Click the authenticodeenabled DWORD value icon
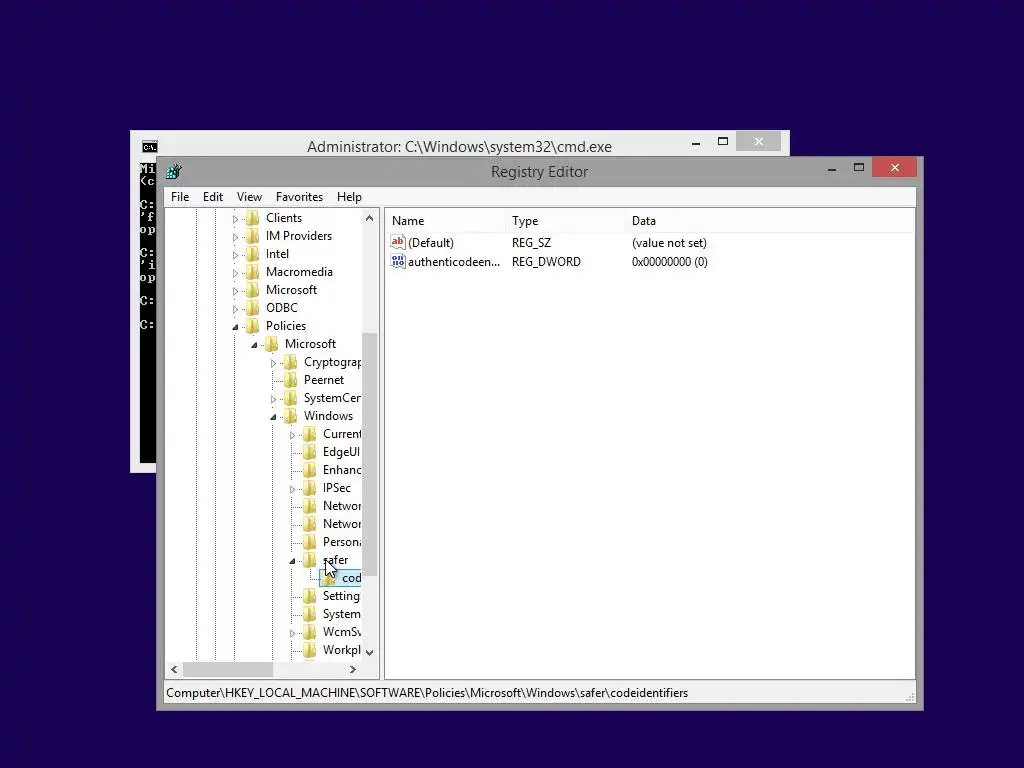Image resolution: width=1024 pixels, height=768 pixels. coord(398,261)
